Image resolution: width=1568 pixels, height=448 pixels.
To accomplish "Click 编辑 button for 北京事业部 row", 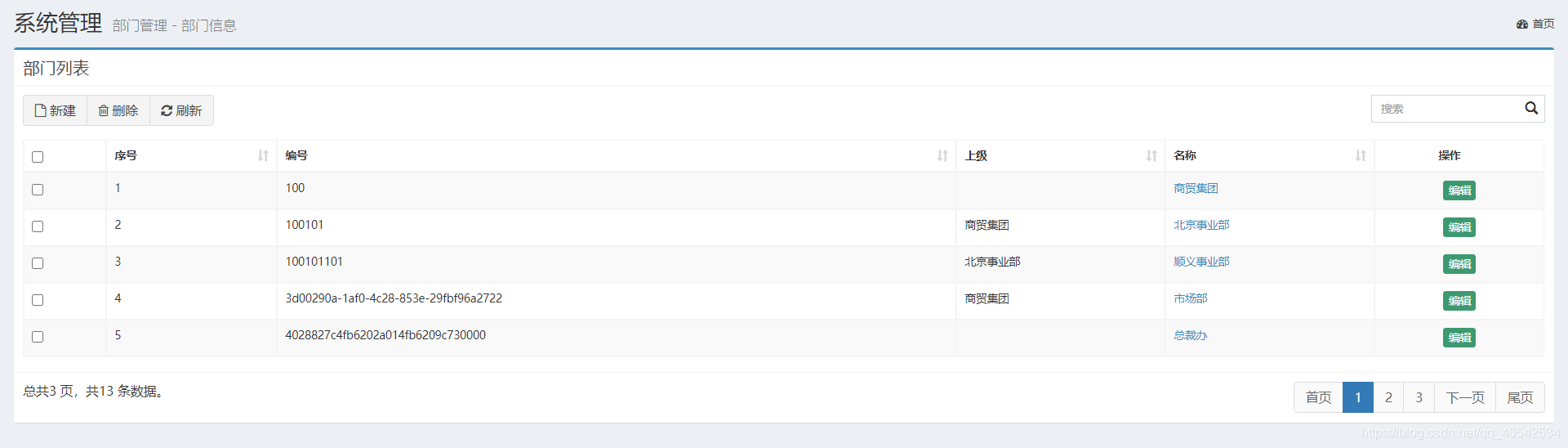I will click(x=1459, y=227).
